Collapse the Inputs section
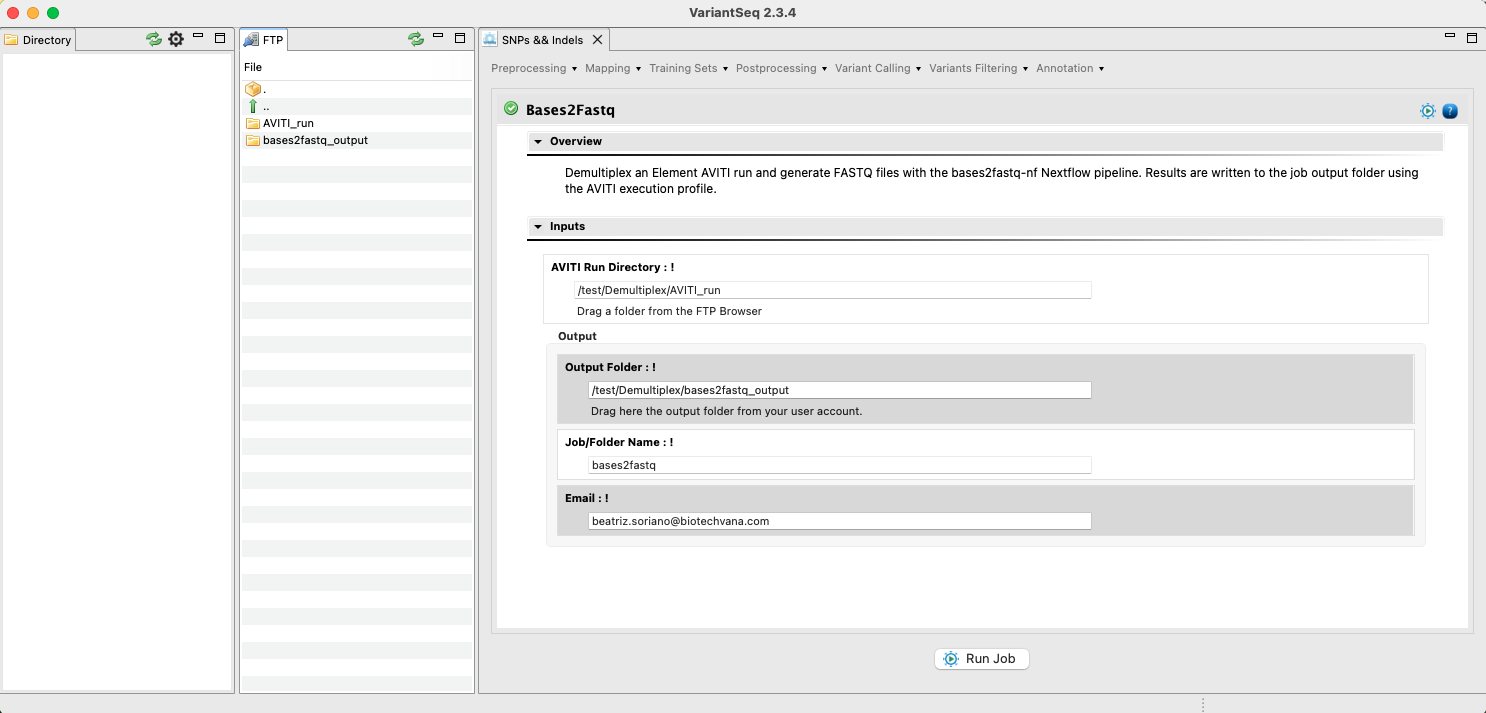 (538, 227)
